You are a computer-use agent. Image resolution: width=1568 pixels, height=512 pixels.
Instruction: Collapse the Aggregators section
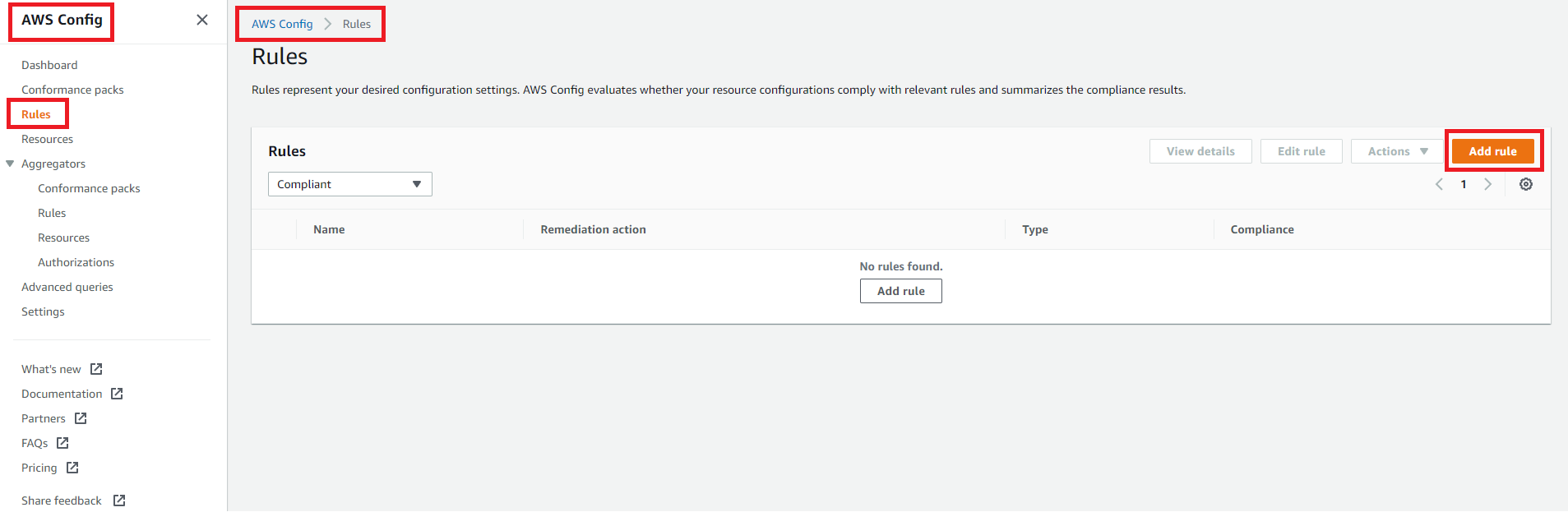click(10, 164)
